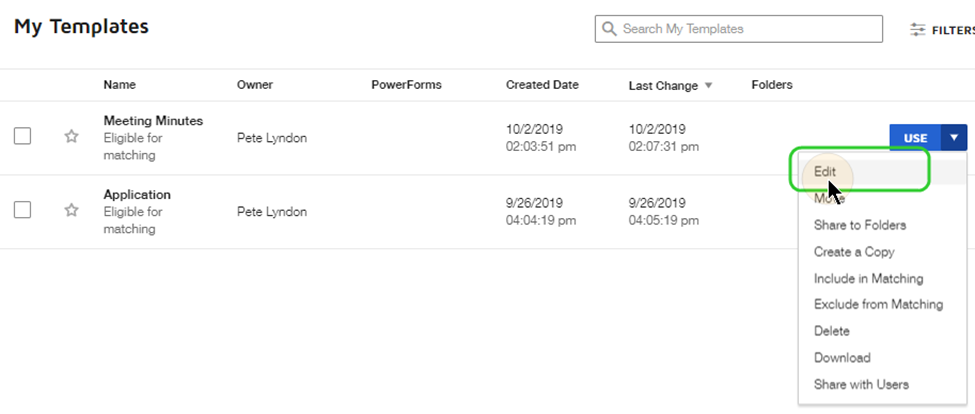Click Download in the dropdown menu
The image size is (975, 414).
(842, 357)
